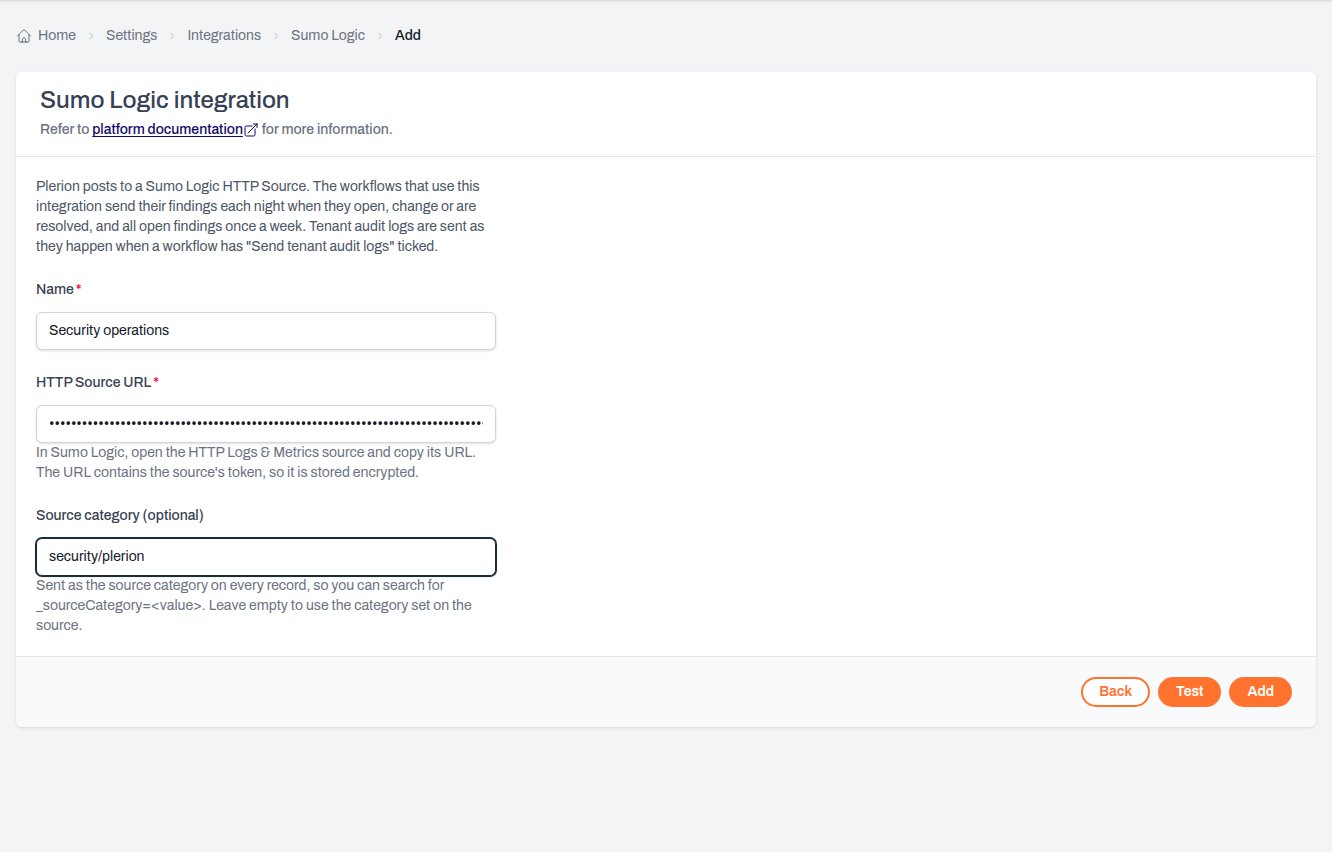
Task: Focus the Name input field
Action: 266,331
